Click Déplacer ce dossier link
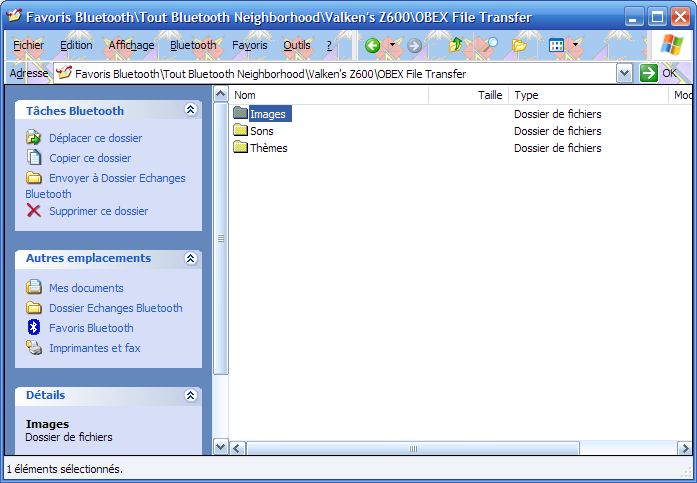 pyautogui.click(x=96, y=138)
